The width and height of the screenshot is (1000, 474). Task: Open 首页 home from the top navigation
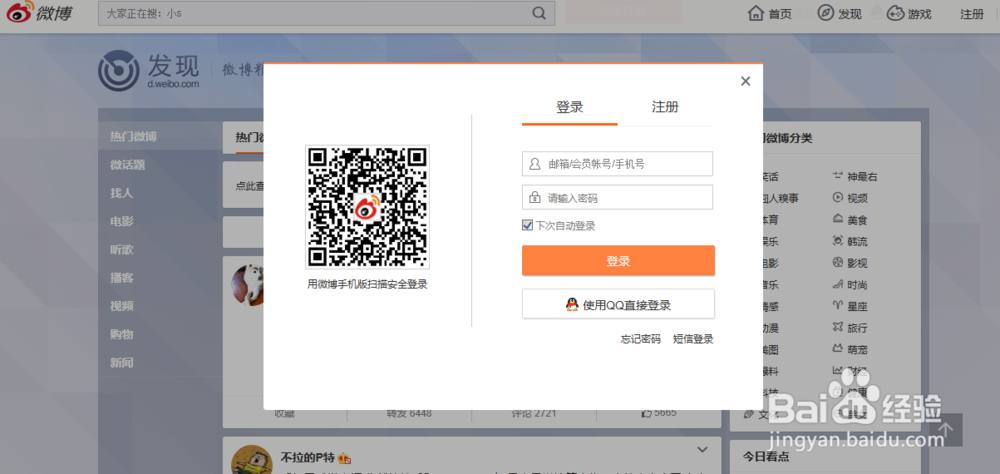coord(770,13)
